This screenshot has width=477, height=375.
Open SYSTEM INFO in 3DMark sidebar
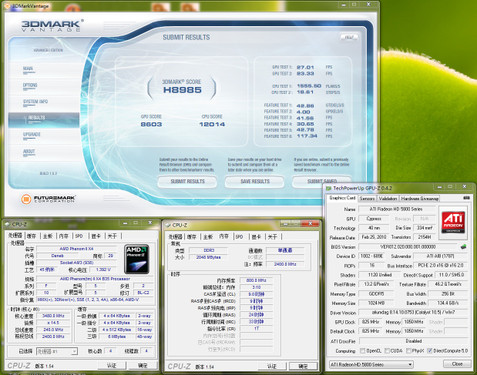pos(35,102)
